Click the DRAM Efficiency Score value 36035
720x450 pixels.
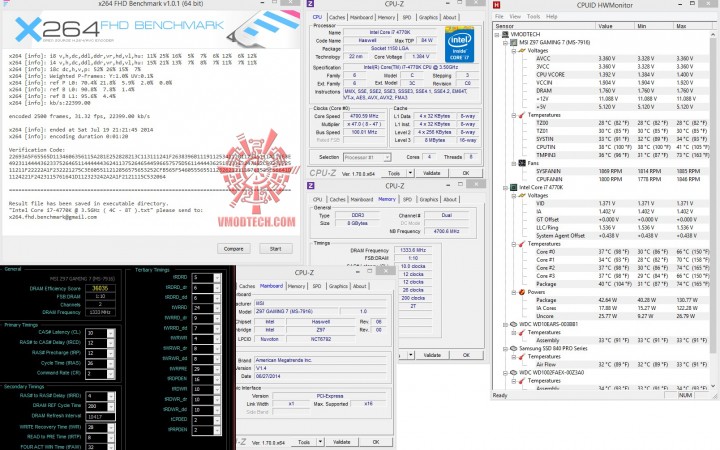[100, 288]
